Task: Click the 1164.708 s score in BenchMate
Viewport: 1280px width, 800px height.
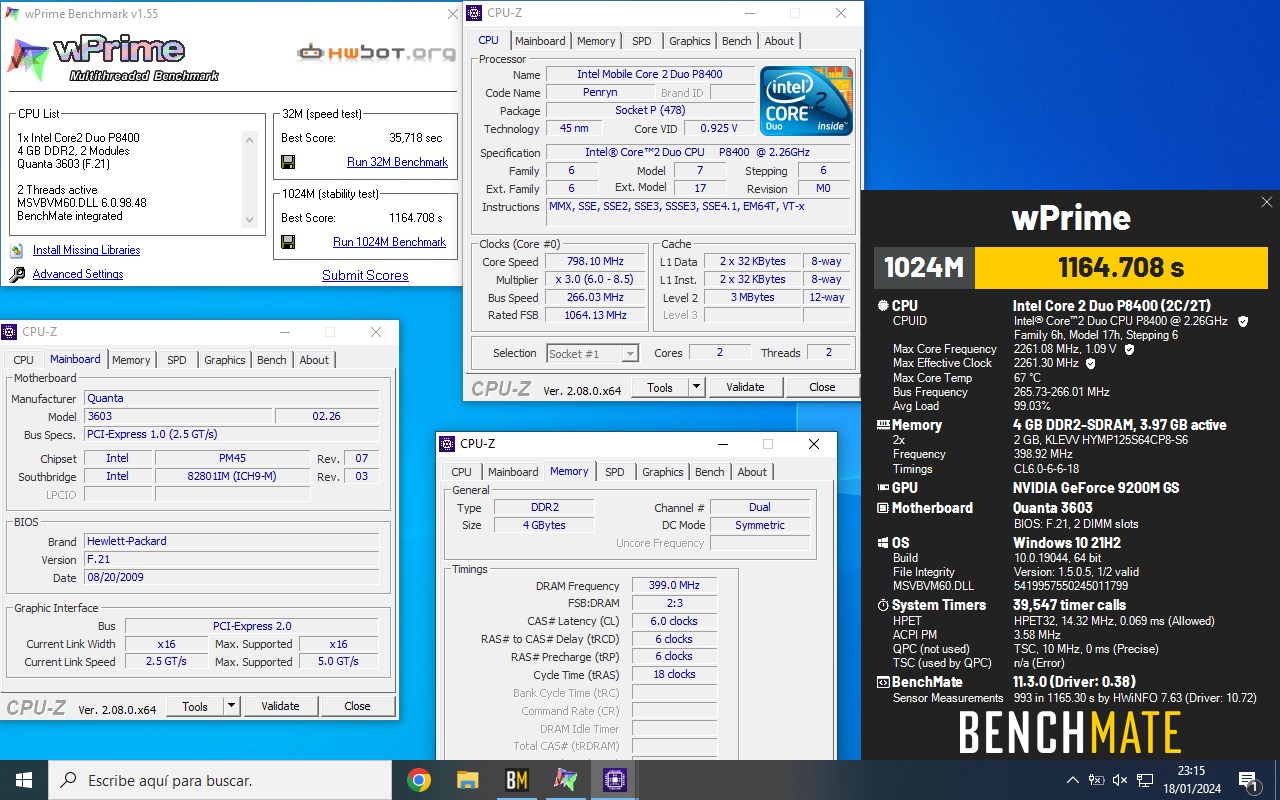Action: [1121, 267]
